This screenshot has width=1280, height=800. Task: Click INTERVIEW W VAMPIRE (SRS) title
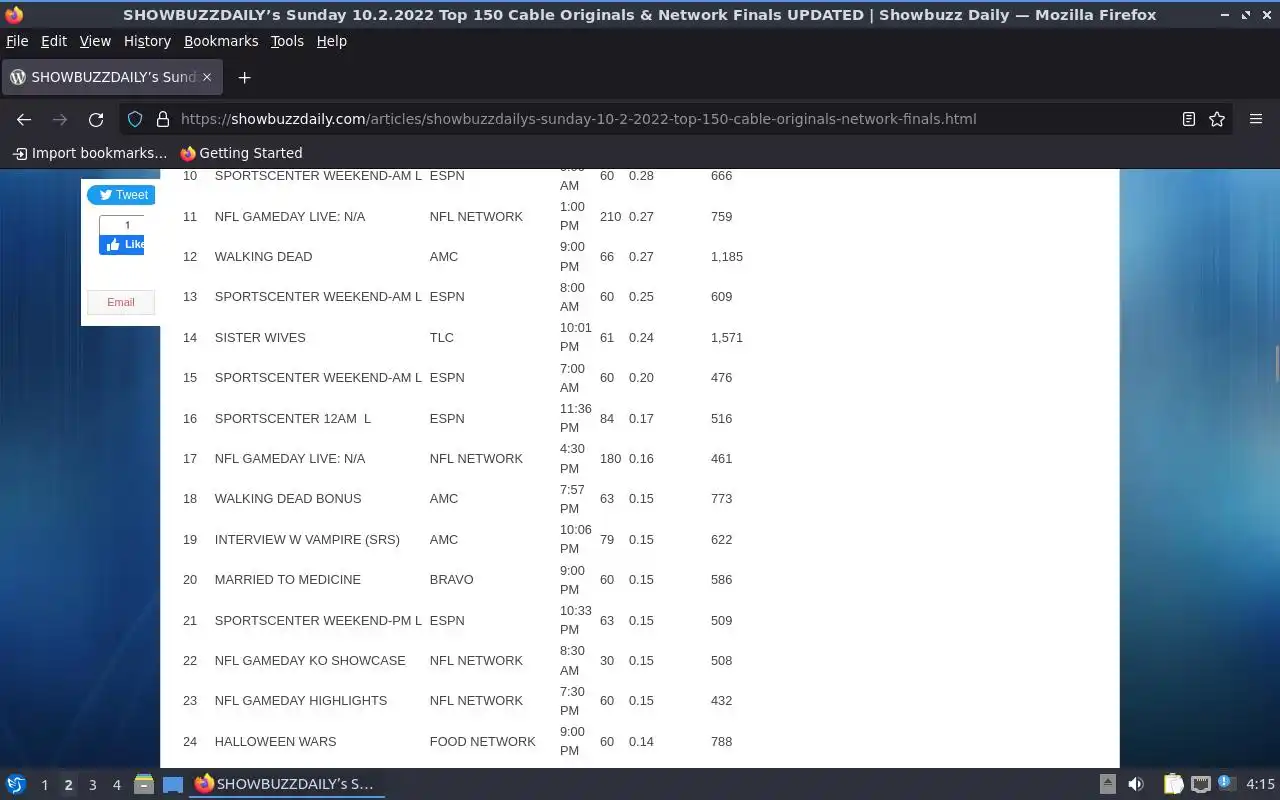click(x=307, y=540)
